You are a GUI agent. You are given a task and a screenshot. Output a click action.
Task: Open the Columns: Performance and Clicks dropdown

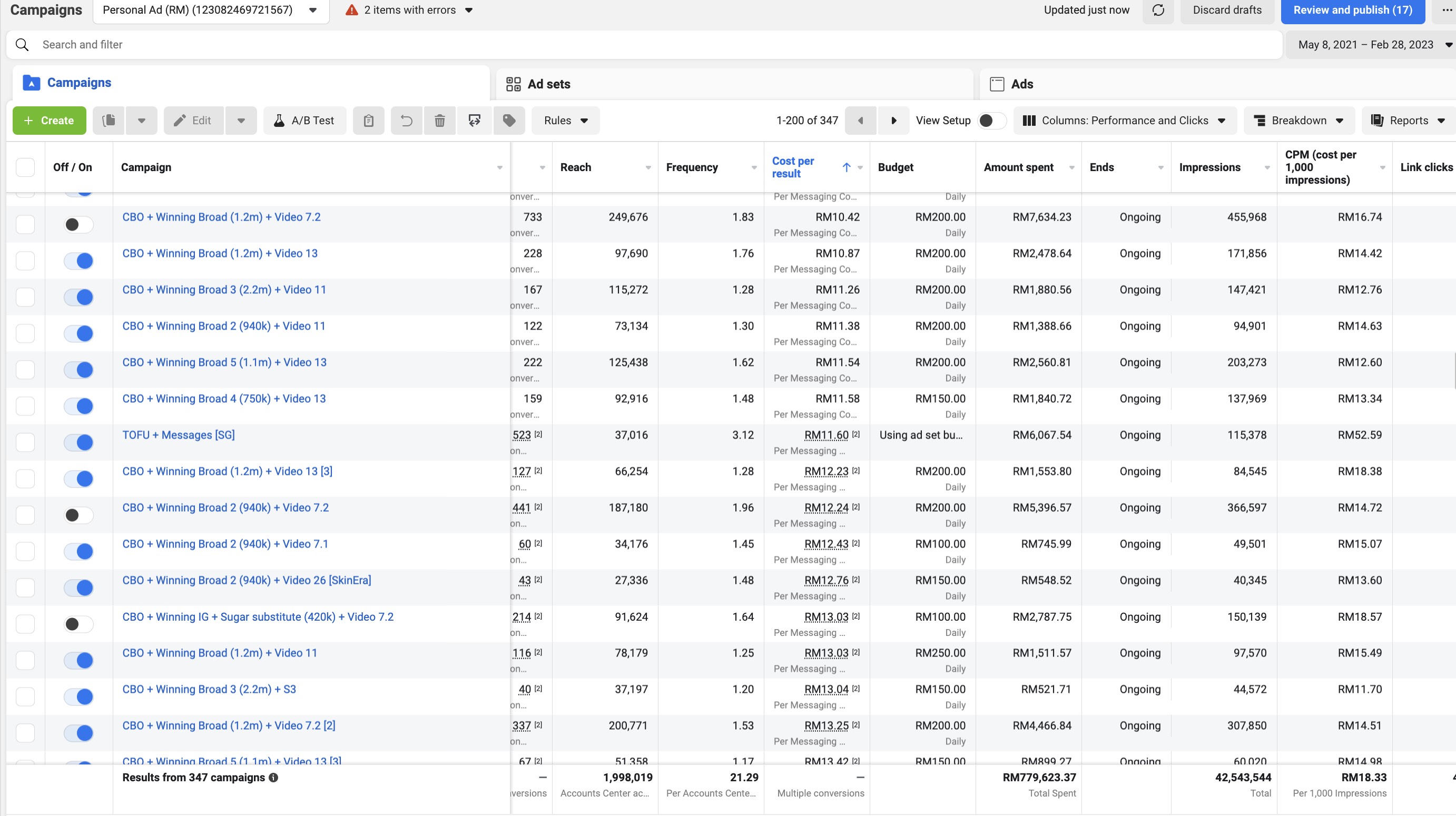coord(1124,120)
